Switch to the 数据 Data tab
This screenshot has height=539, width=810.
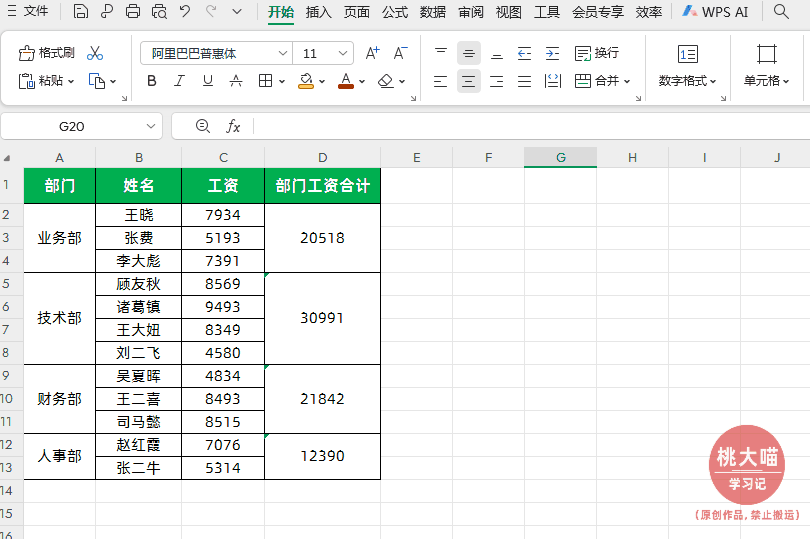(432, 12)
